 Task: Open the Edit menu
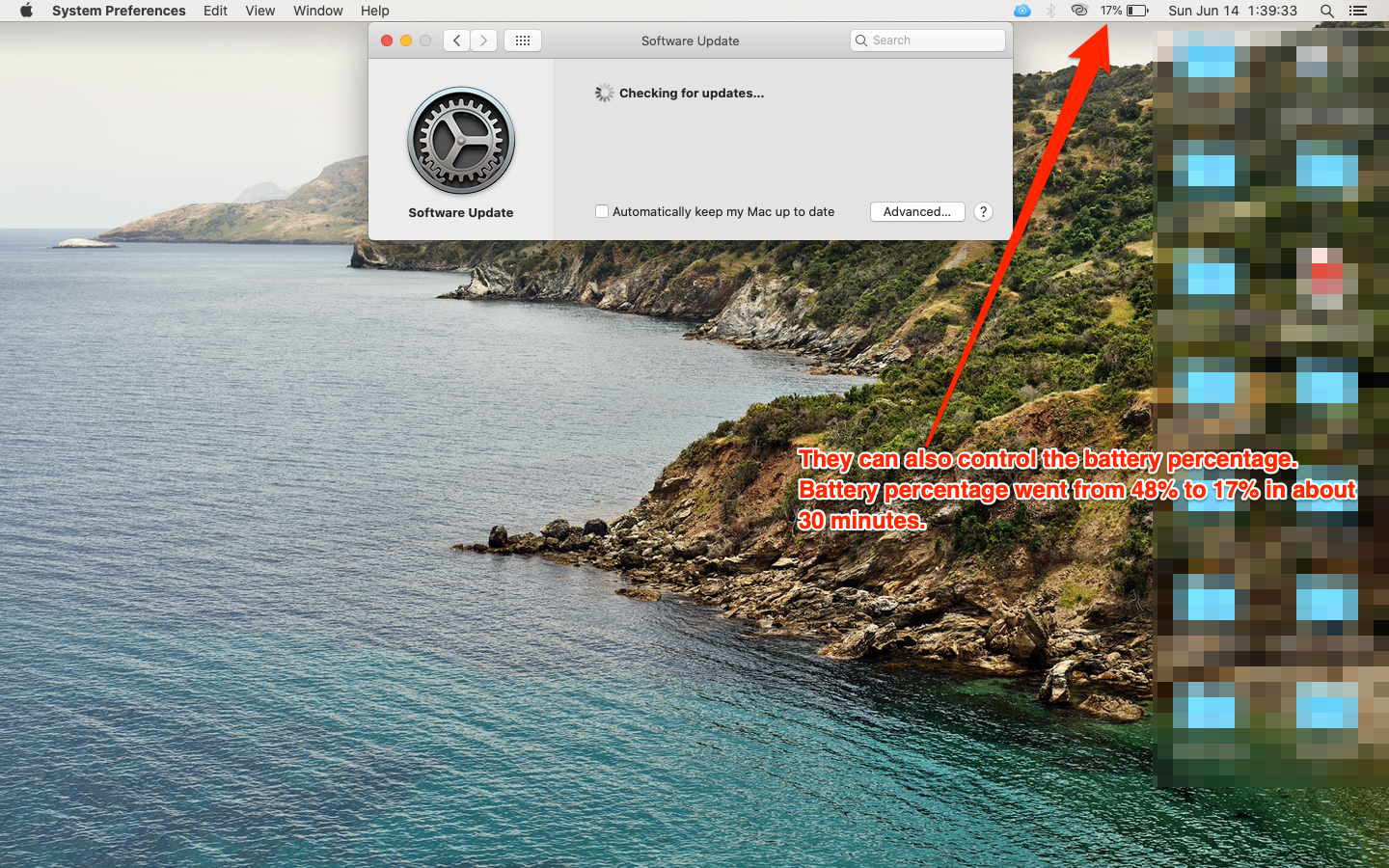(215, 11)
